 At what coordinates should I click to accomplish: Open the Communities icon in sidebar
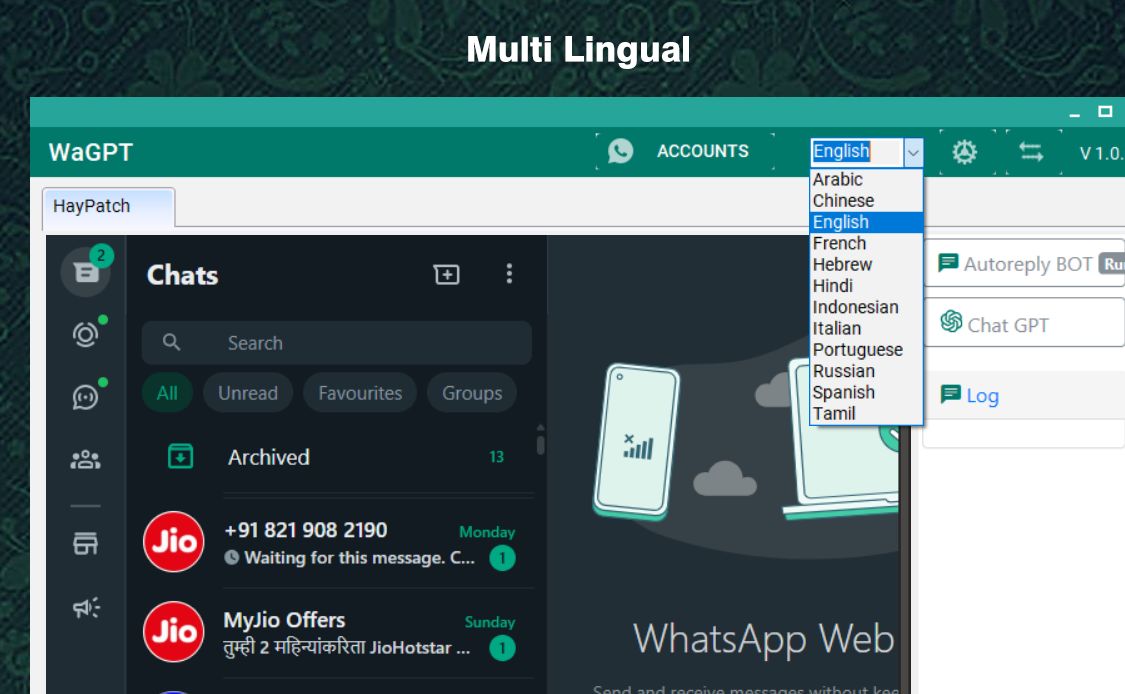(85, 459)
